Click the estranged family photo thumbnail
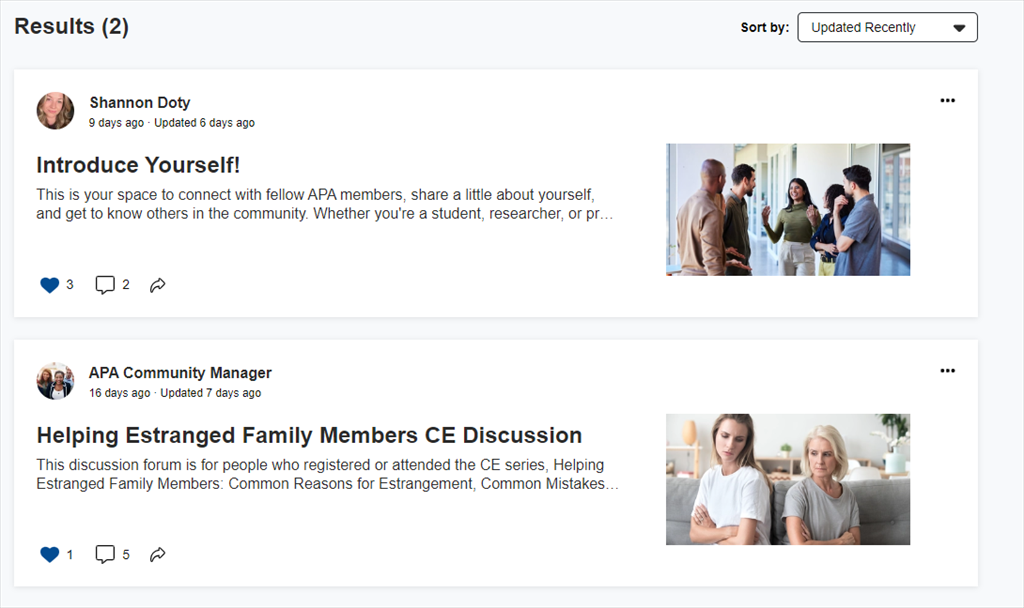This screenshot has width=1024, height=608. click(787, 479)
